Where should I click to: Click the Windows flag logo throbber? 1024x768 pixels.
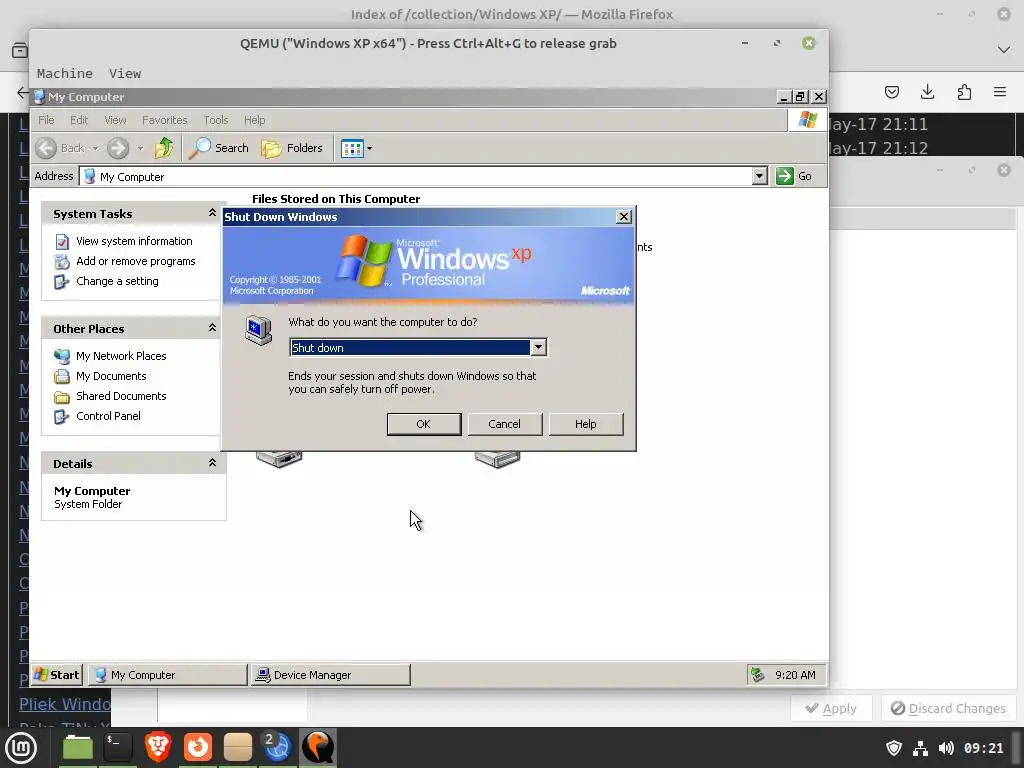tap(807, 120)
